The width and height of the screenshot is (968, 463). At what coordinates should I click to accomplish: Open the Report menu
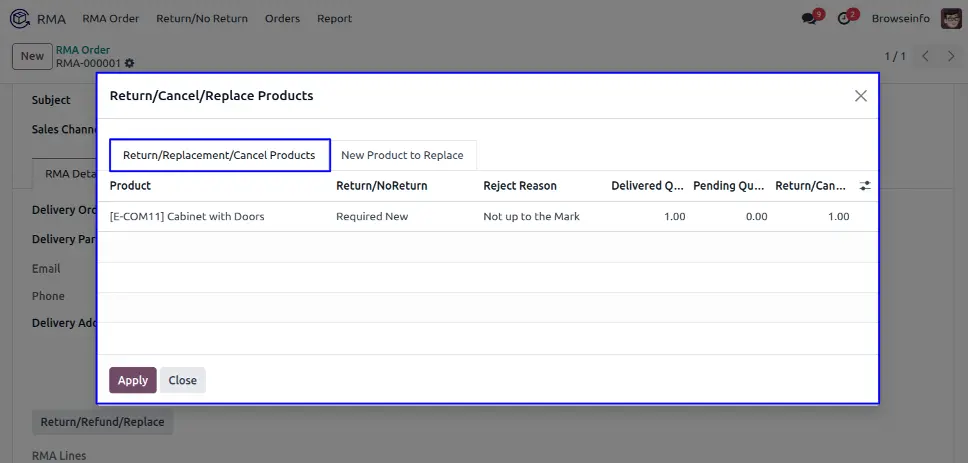tap(334, 18)
